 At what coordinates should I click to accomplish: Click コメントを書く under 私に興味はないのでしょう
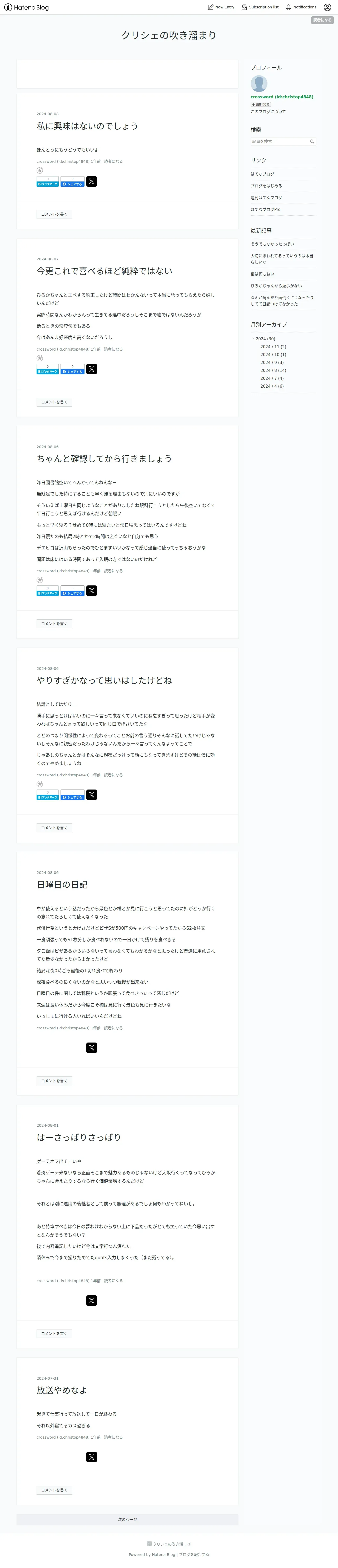[x=54, y=214]
